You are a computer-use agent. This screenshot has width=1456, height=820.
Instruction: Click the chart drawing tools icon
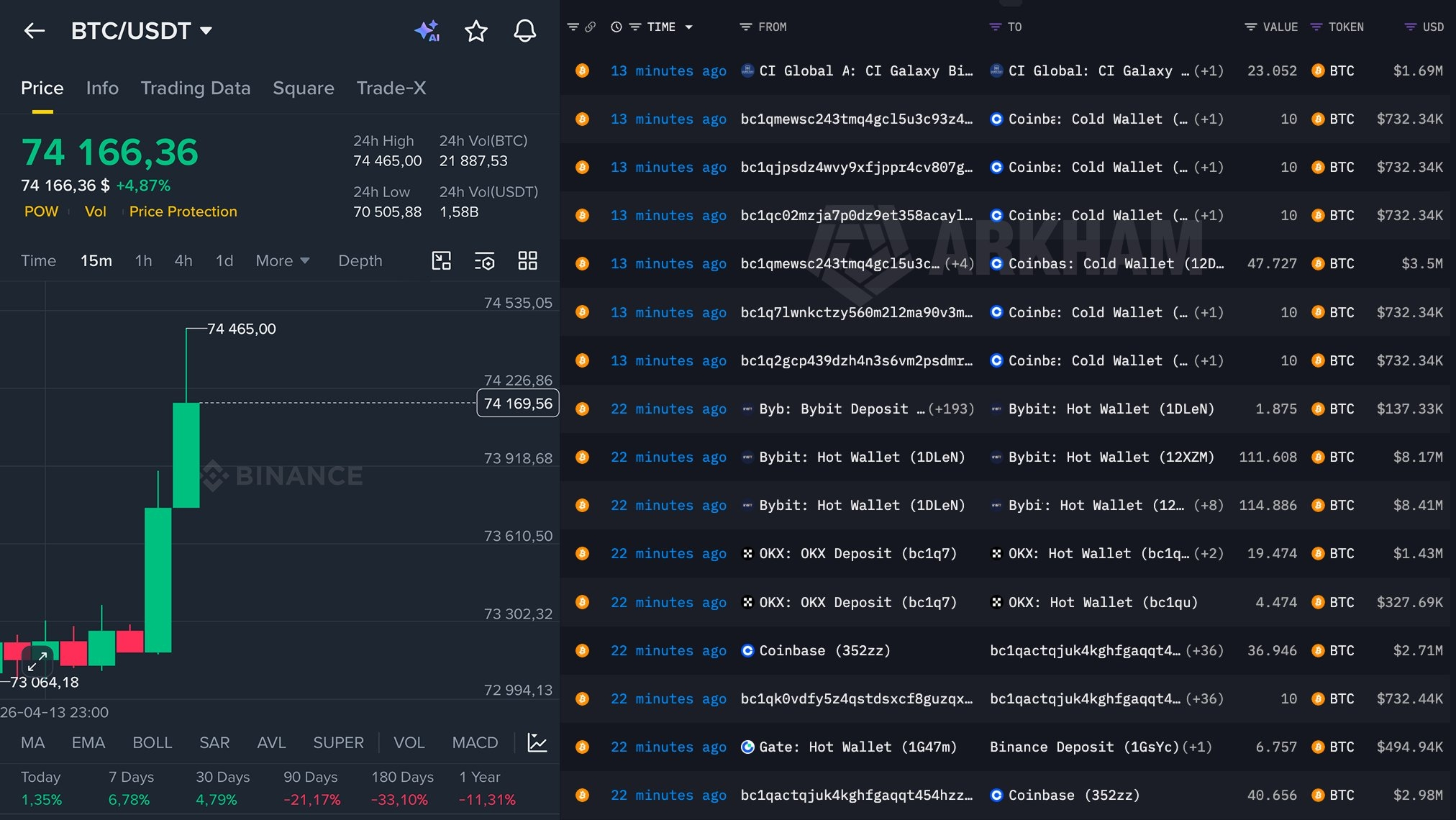[441, 260]
